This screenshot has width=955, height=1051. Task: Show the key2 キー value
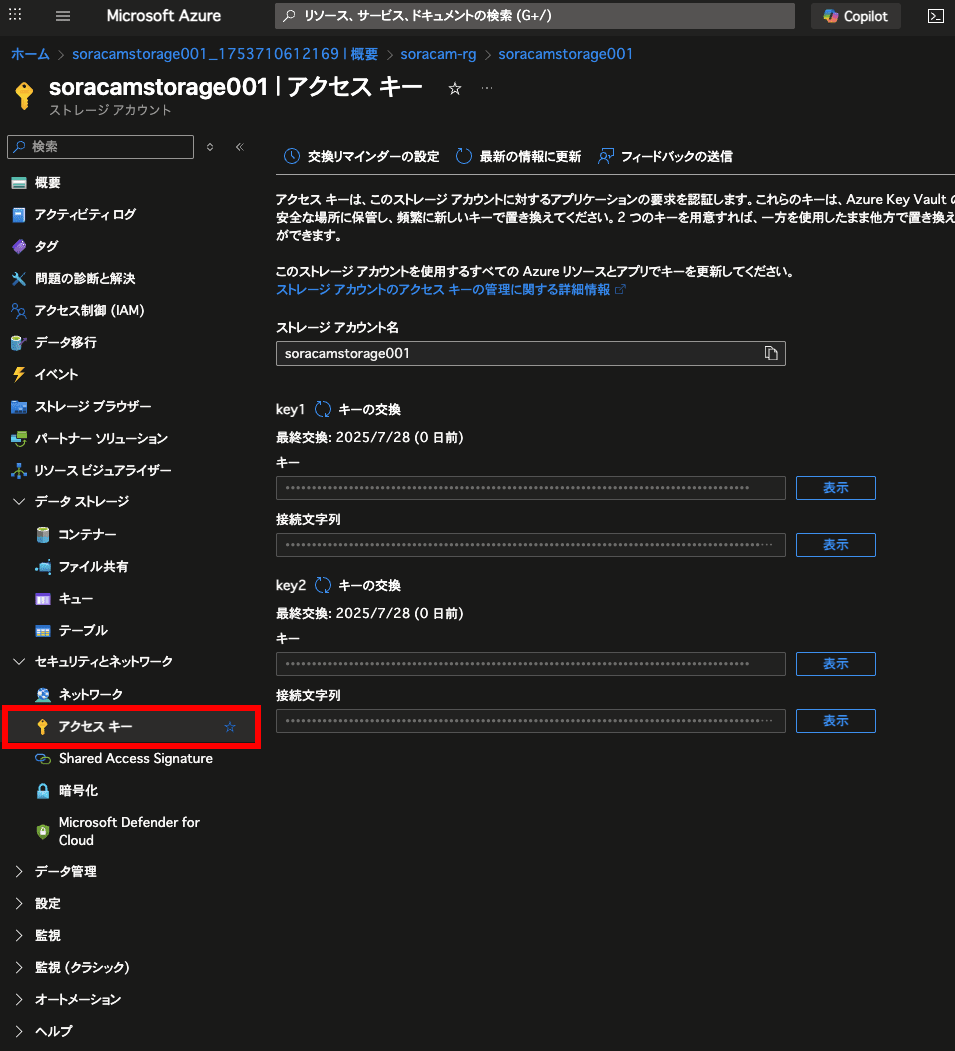pos(836,664)
